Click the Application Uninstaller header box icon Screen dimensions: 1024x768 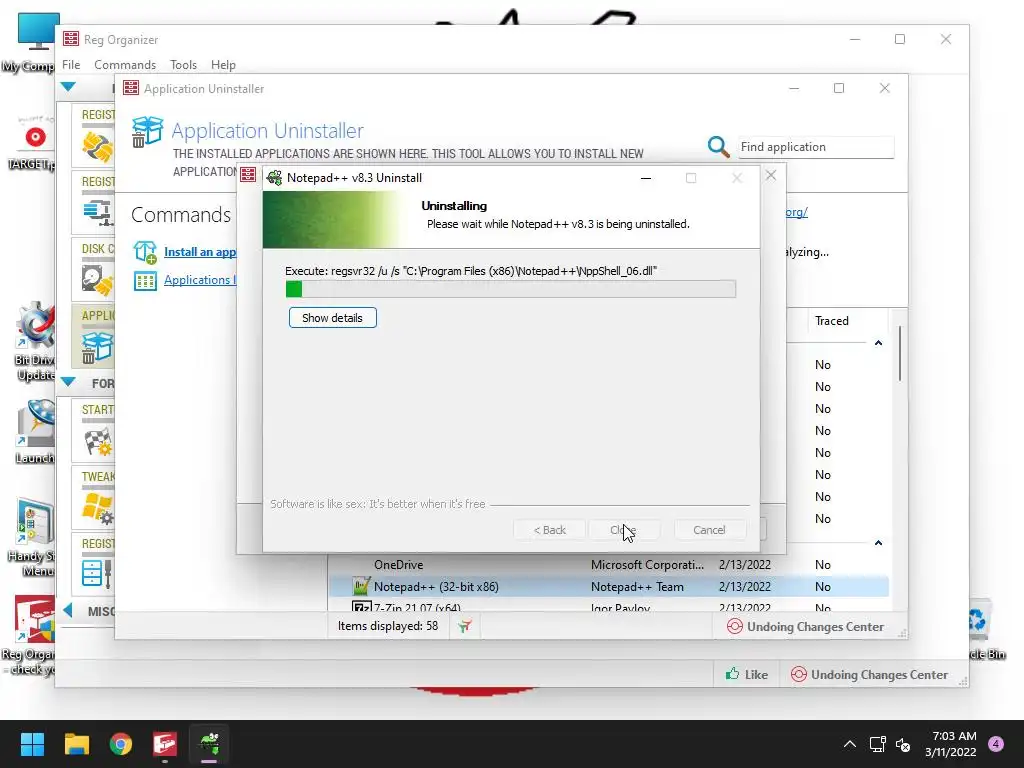147,132
